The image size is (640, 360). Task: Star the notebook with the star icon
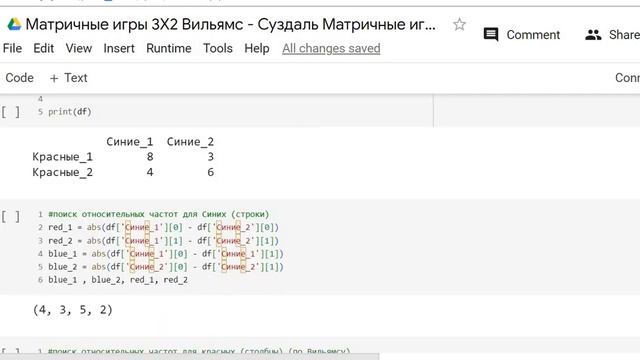pyautogui.click(x=459, y=24)
